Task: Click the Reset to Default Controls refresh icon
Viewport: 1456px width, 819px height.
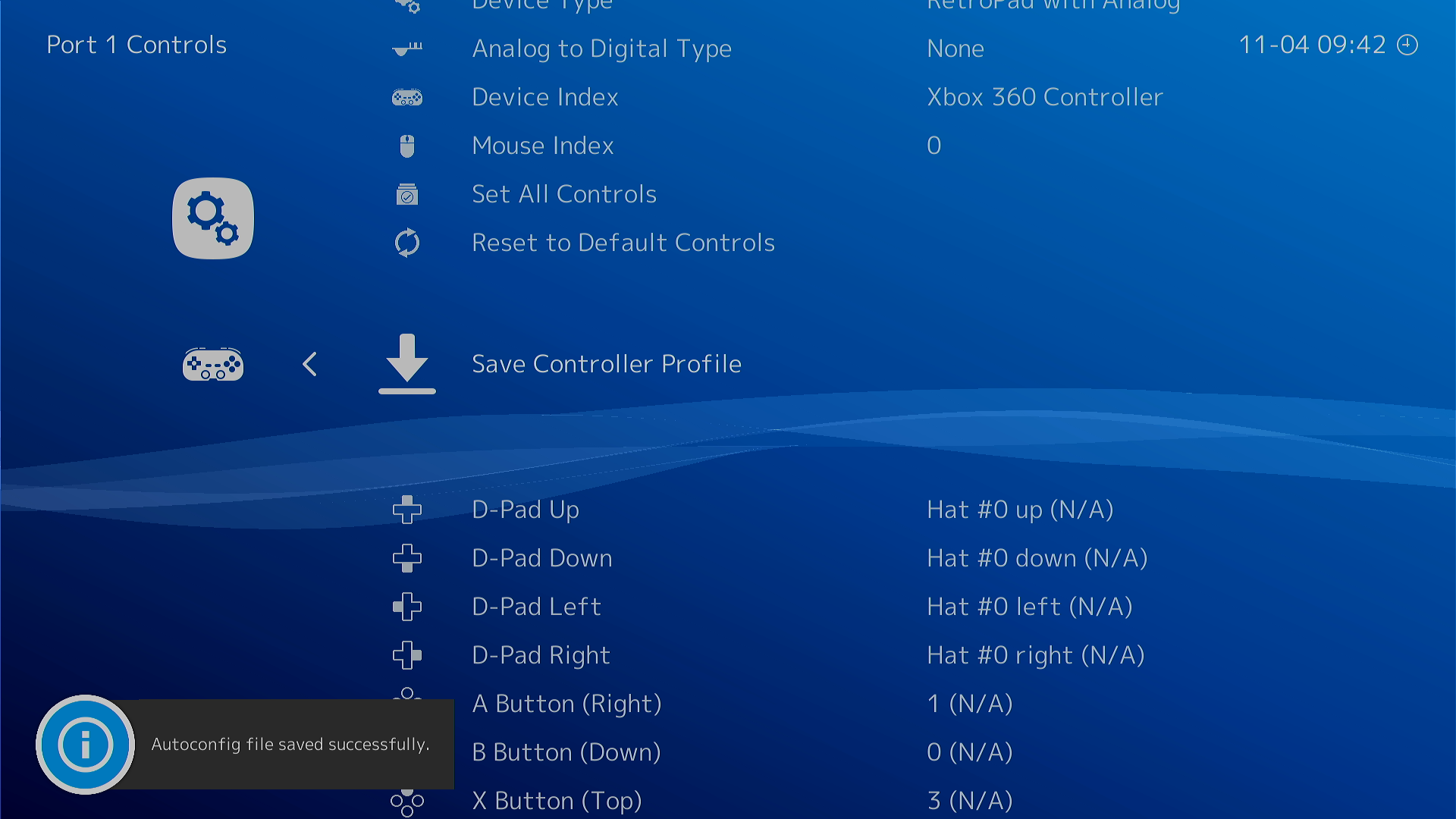Action: (x=406, y=243)
